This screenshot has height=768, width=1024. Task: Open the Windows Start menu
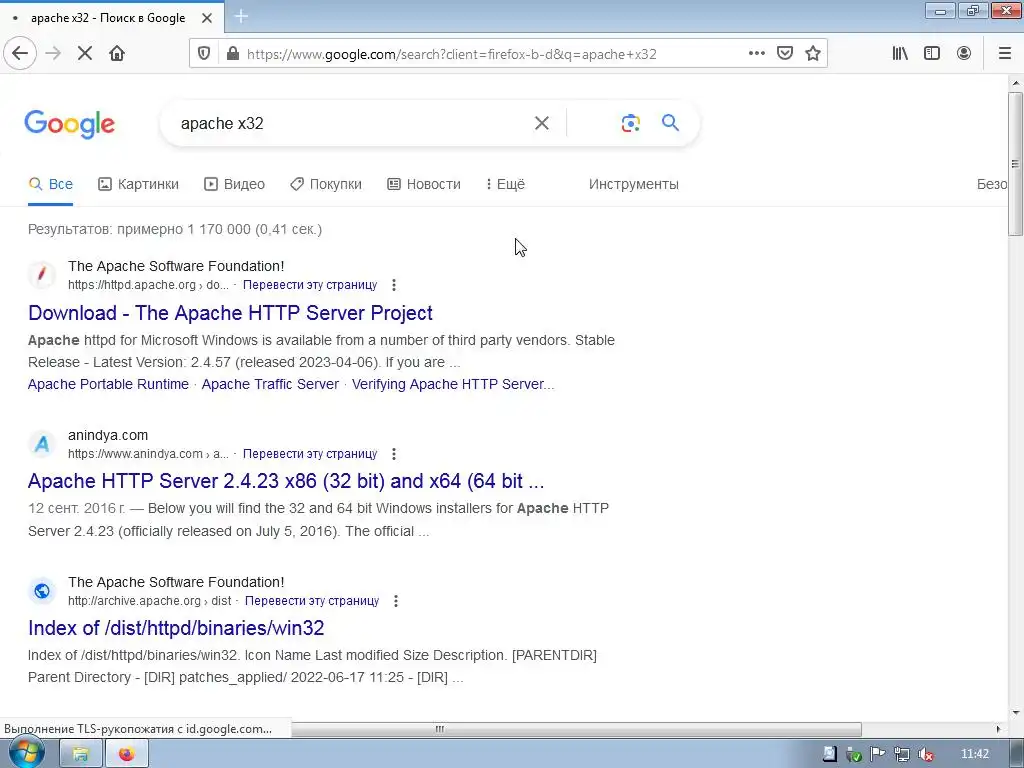click(25, 753)
